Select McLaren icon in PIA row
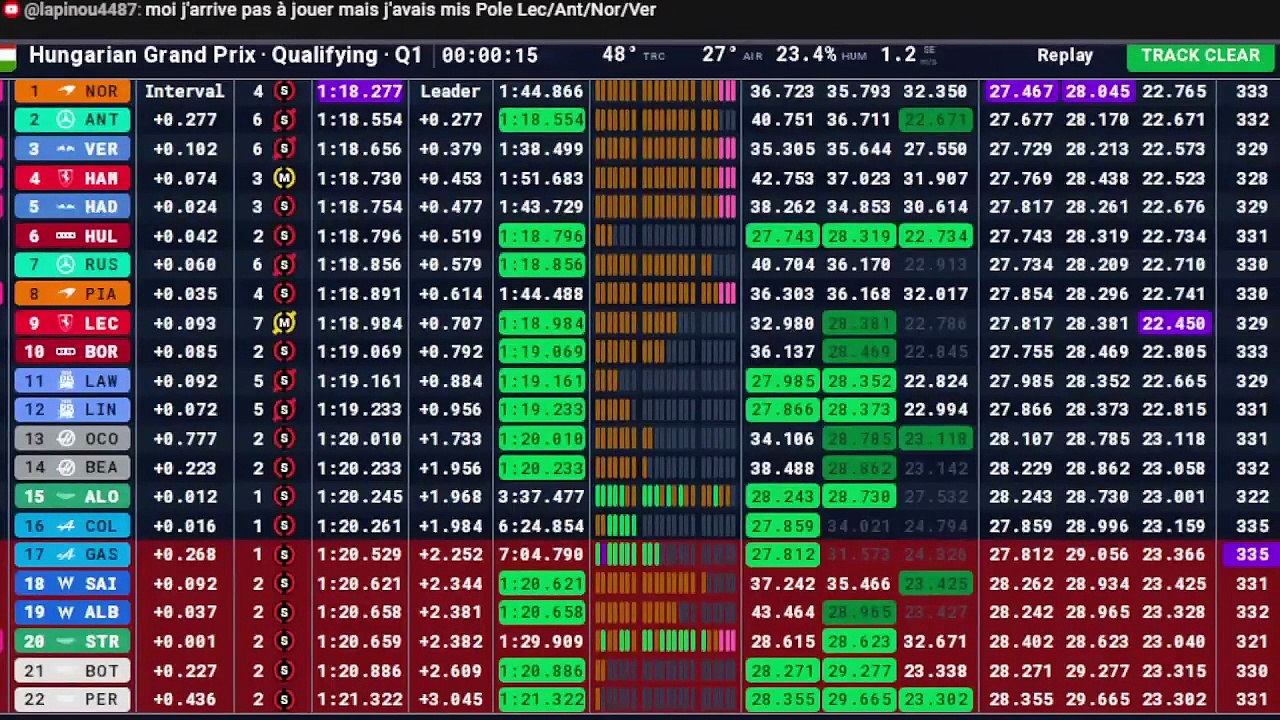This screenshot has height=720, width=1280. (x=67, y=294)
